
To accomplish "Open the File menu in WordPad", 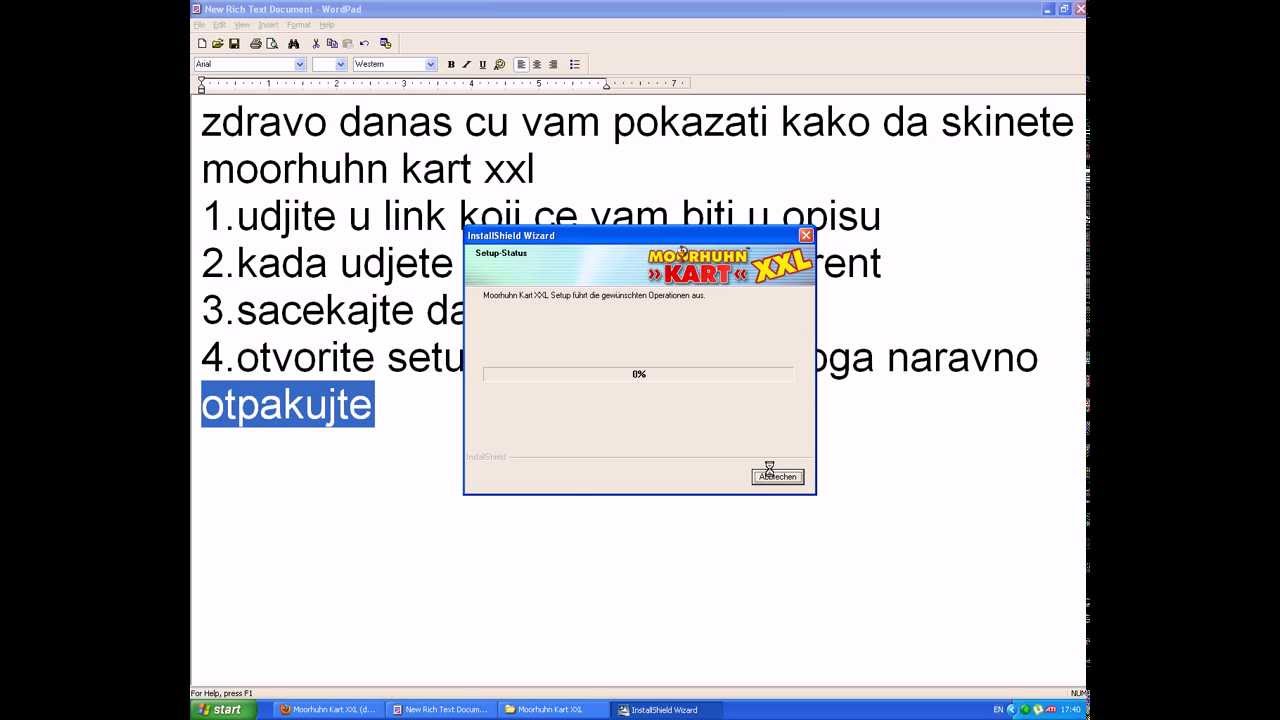I will pyautogui.click(x=199, y=25).
